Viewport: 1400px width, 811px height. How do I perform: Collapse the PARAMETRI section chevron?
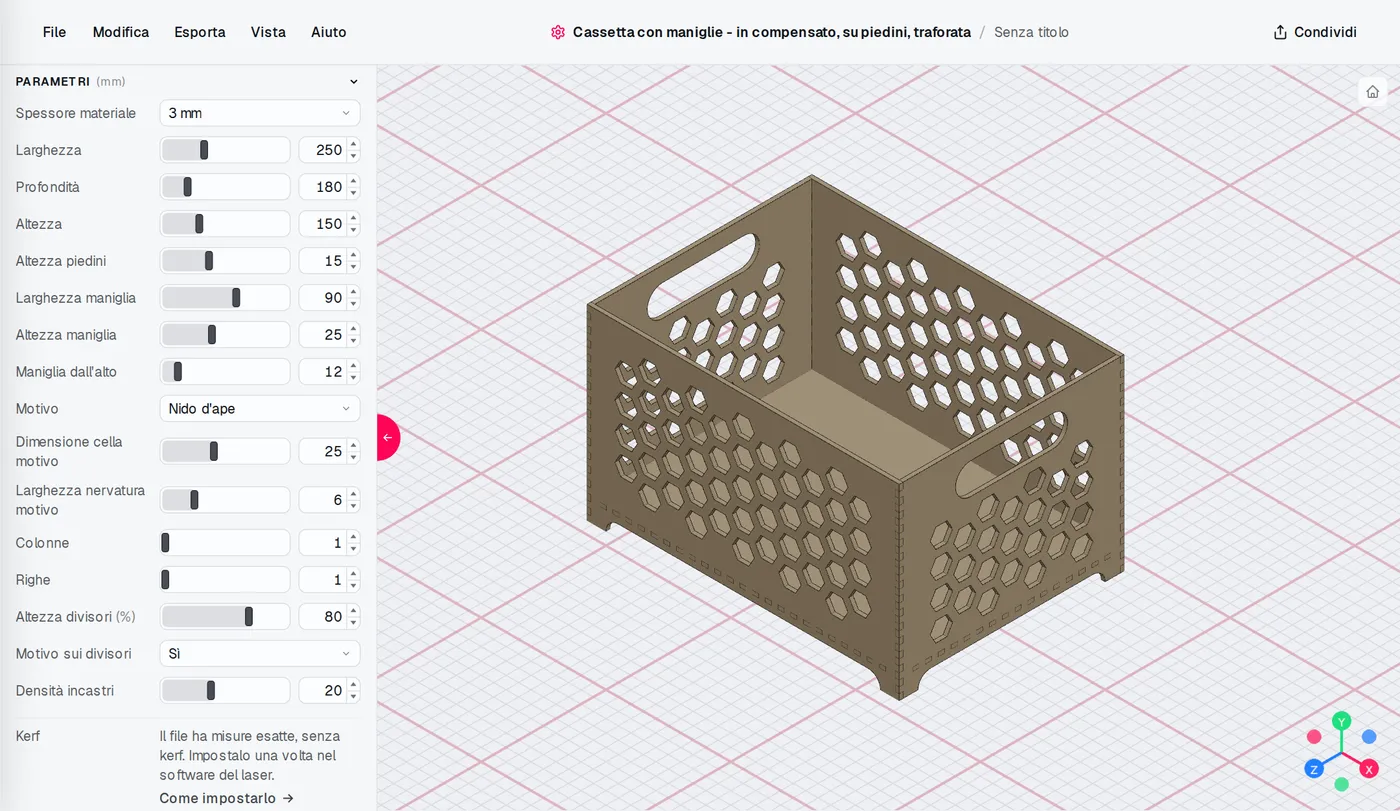(353, 82)
